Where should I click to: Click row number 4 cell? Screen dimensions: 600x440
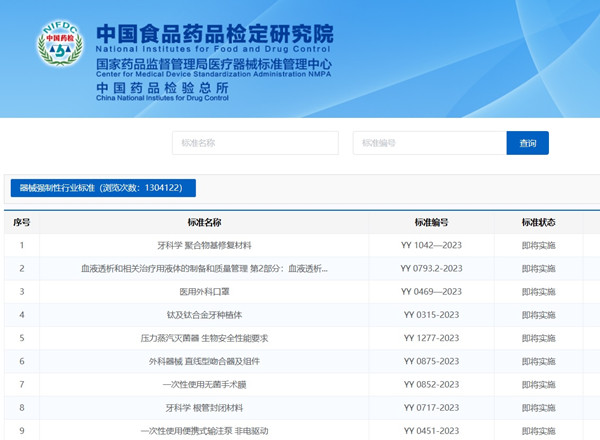point(22,315)
